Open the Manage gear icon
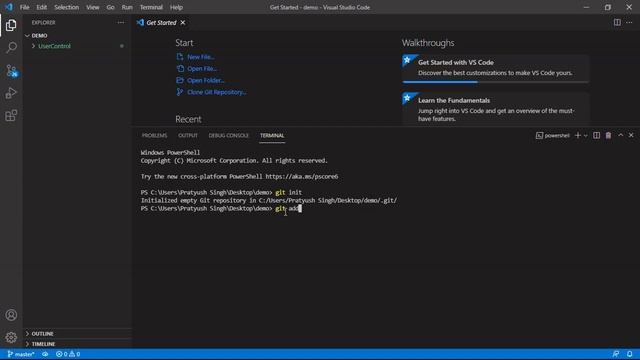Image resolution: width=640 pixels, height=360 pixels. click(11, 337)
